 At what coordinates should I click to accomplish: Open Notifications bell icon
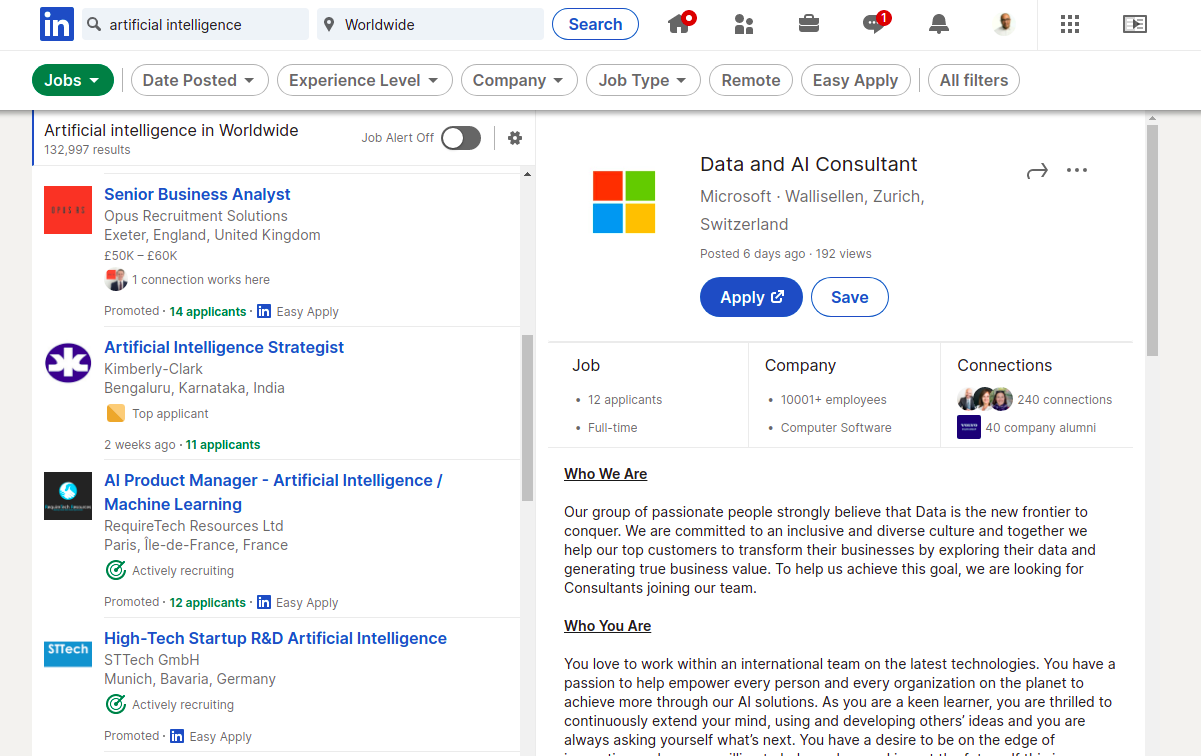coord(938,24)
